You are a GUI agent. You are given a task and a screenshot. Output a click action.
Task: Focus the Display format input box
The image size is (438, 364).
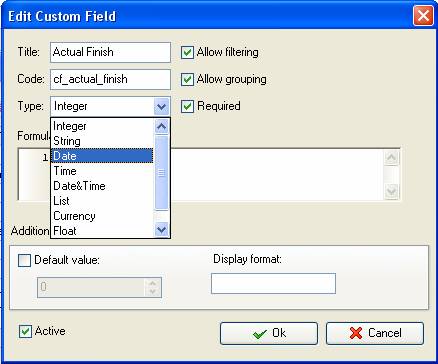[273, 284]
